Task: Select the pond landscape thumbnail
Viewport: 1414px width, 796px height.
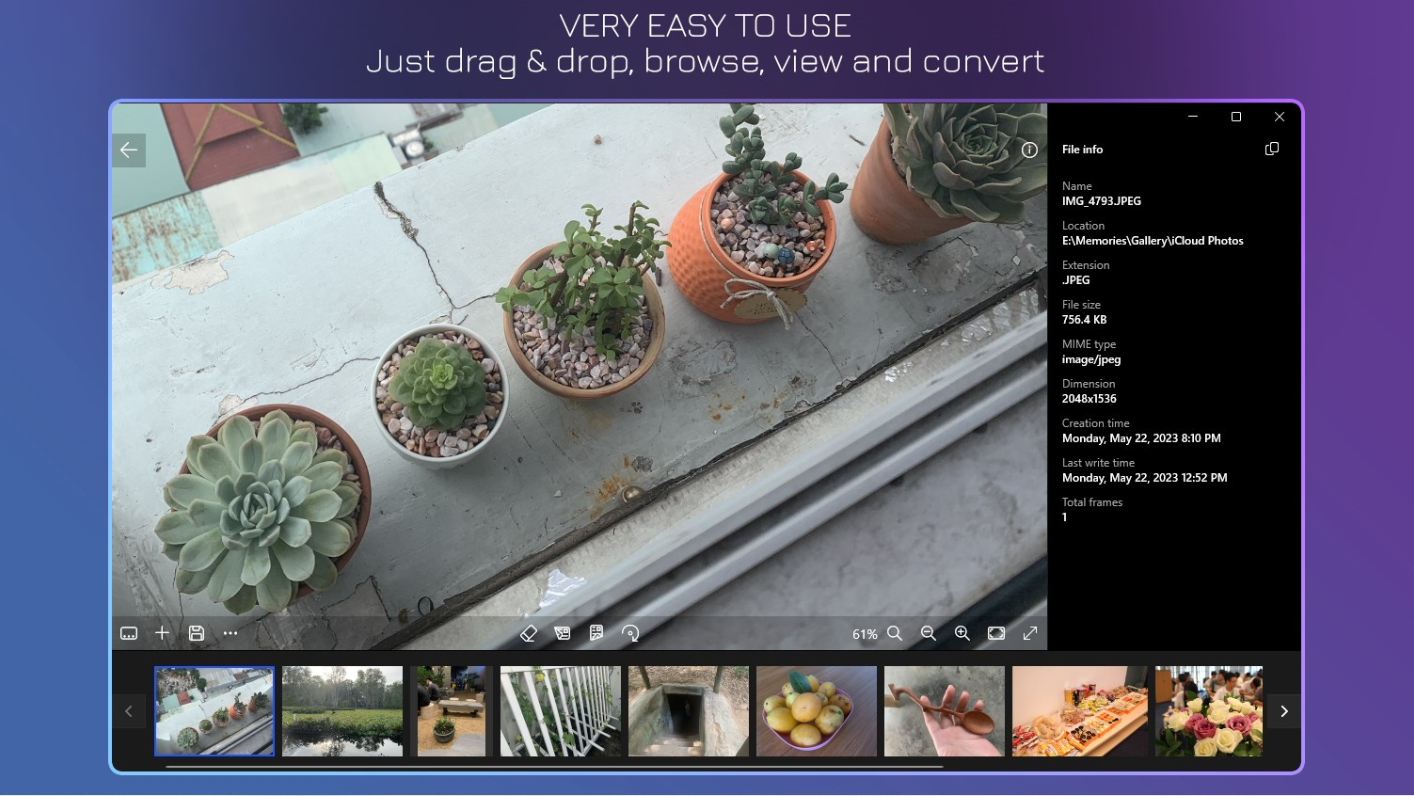Action: pyautogui.click(x=342, y=711)
